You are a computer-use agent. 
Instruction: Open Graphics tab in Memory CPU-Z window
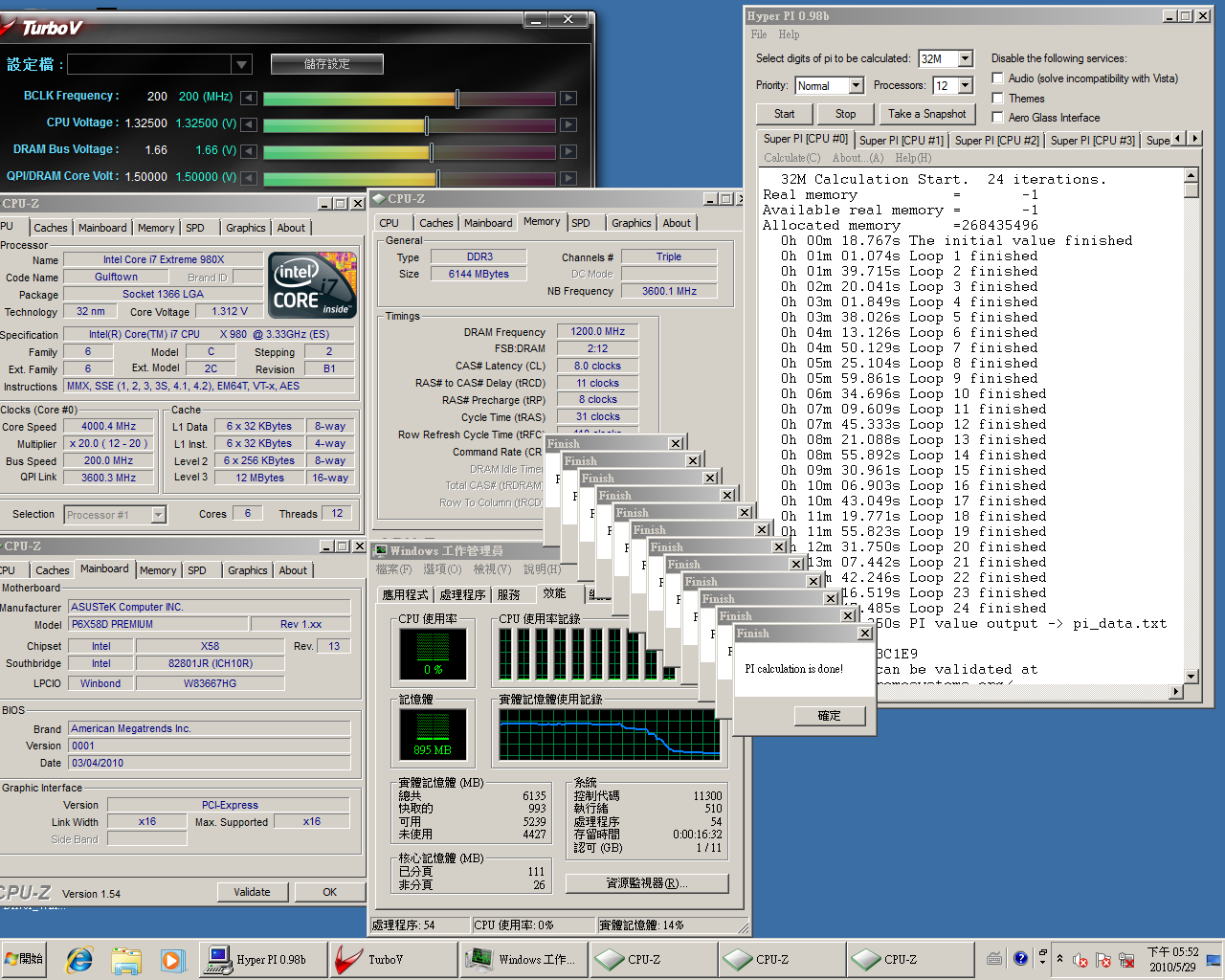tap(631, 223)
